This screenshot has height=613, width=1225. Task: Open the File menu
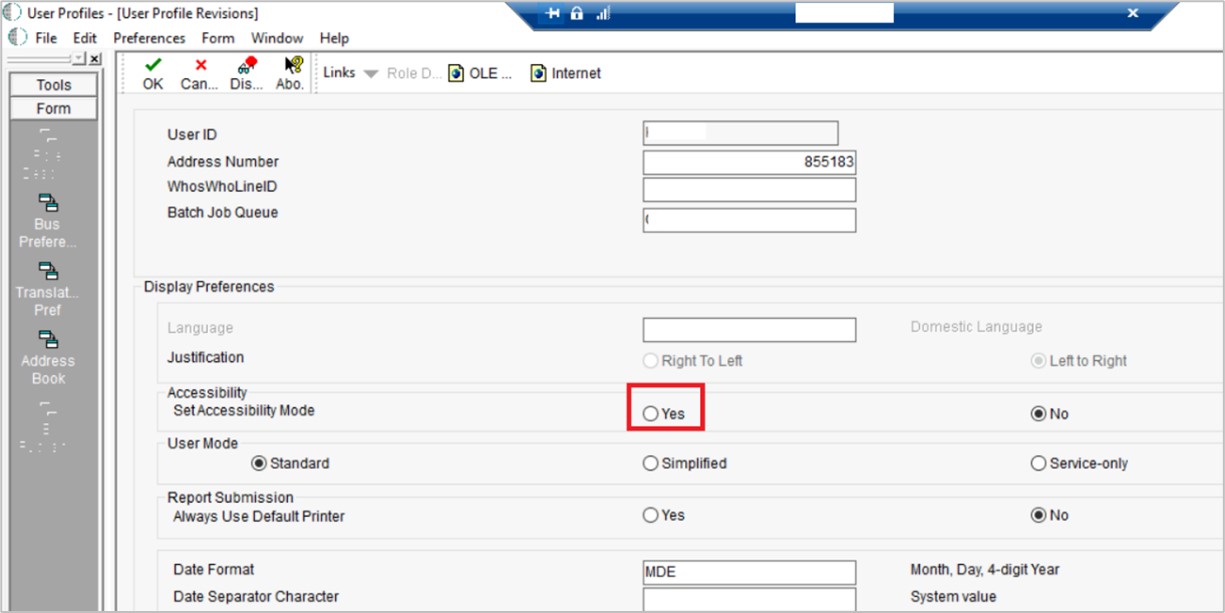coord(46,38)
